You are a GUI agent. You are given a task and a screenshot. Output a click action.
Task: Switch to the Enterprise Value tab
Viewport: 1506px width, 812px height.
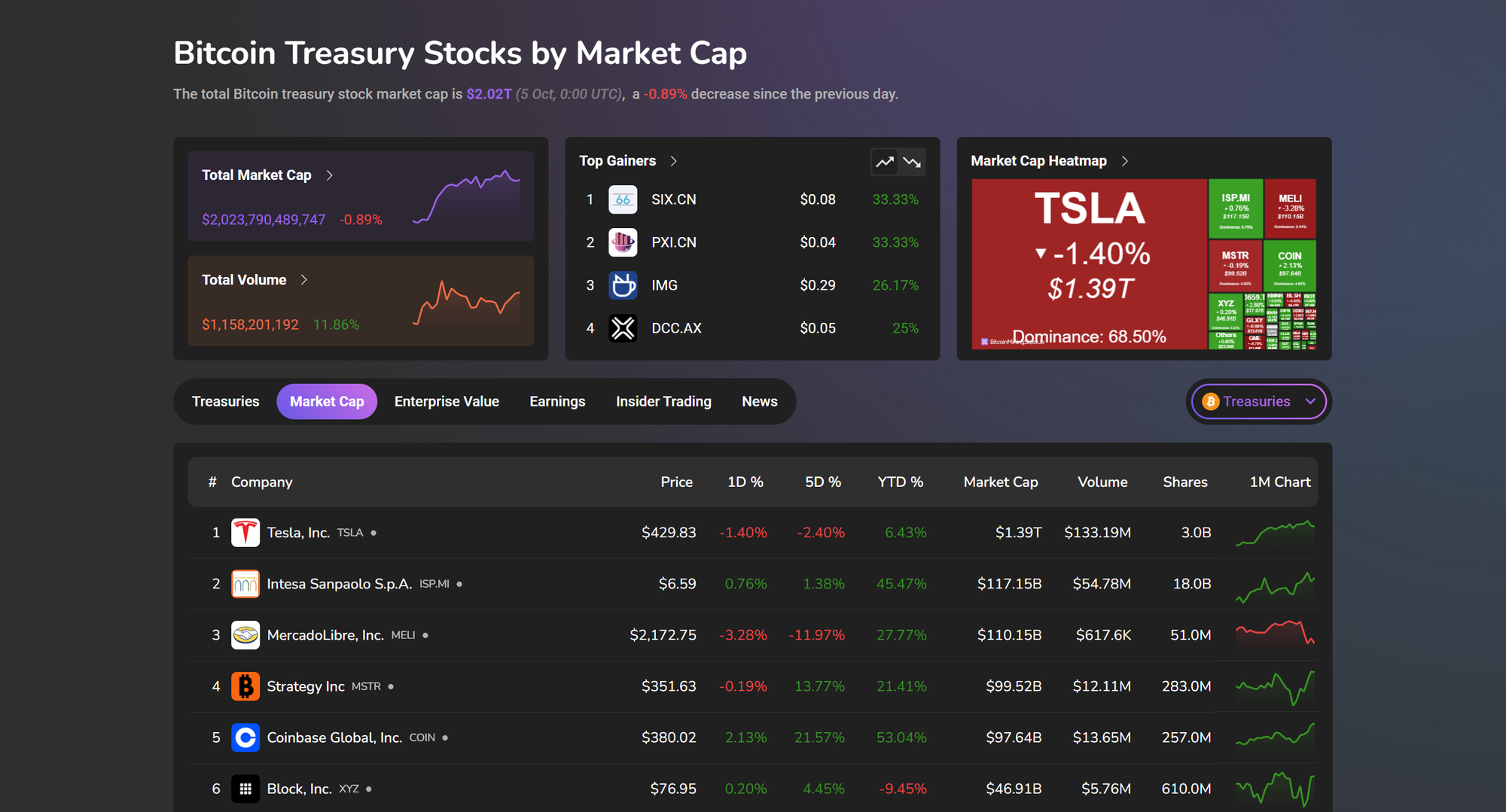(x=447, y=401)
